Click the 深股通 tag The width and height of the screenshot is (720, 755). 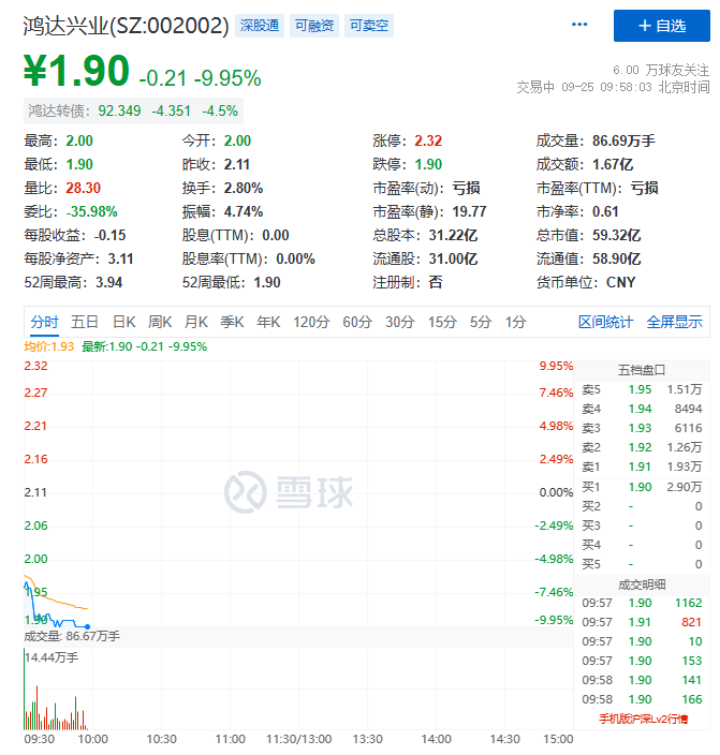[260, 26]
